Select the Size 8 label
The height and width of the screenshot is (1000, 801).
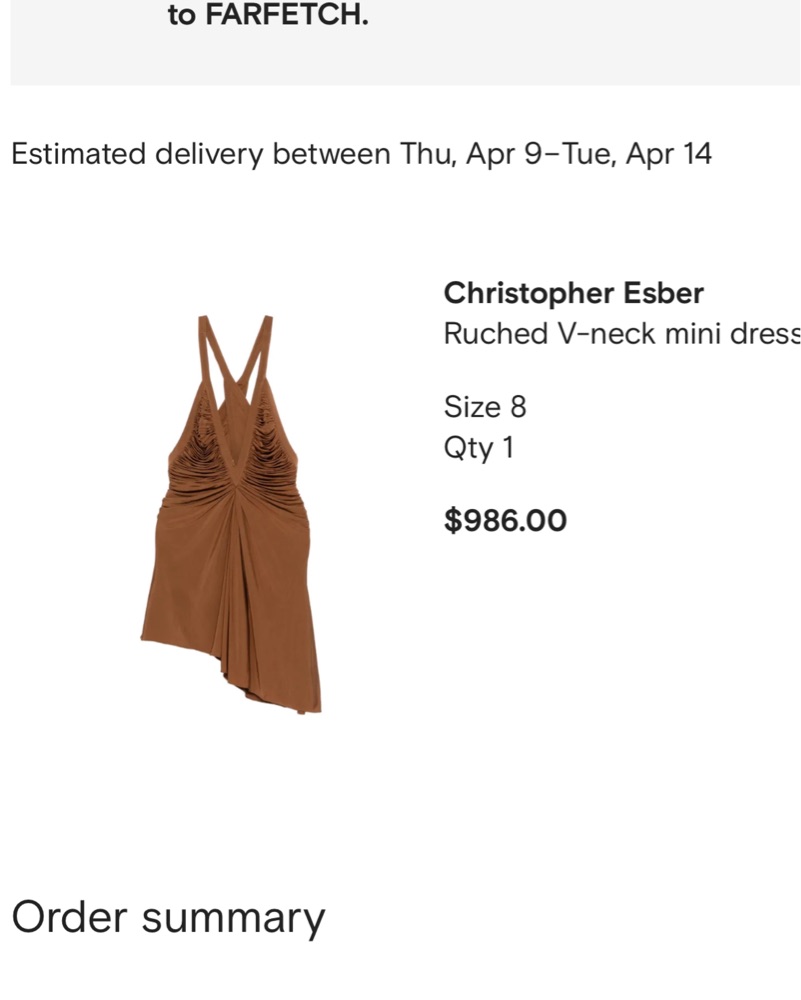coord(485,407)
